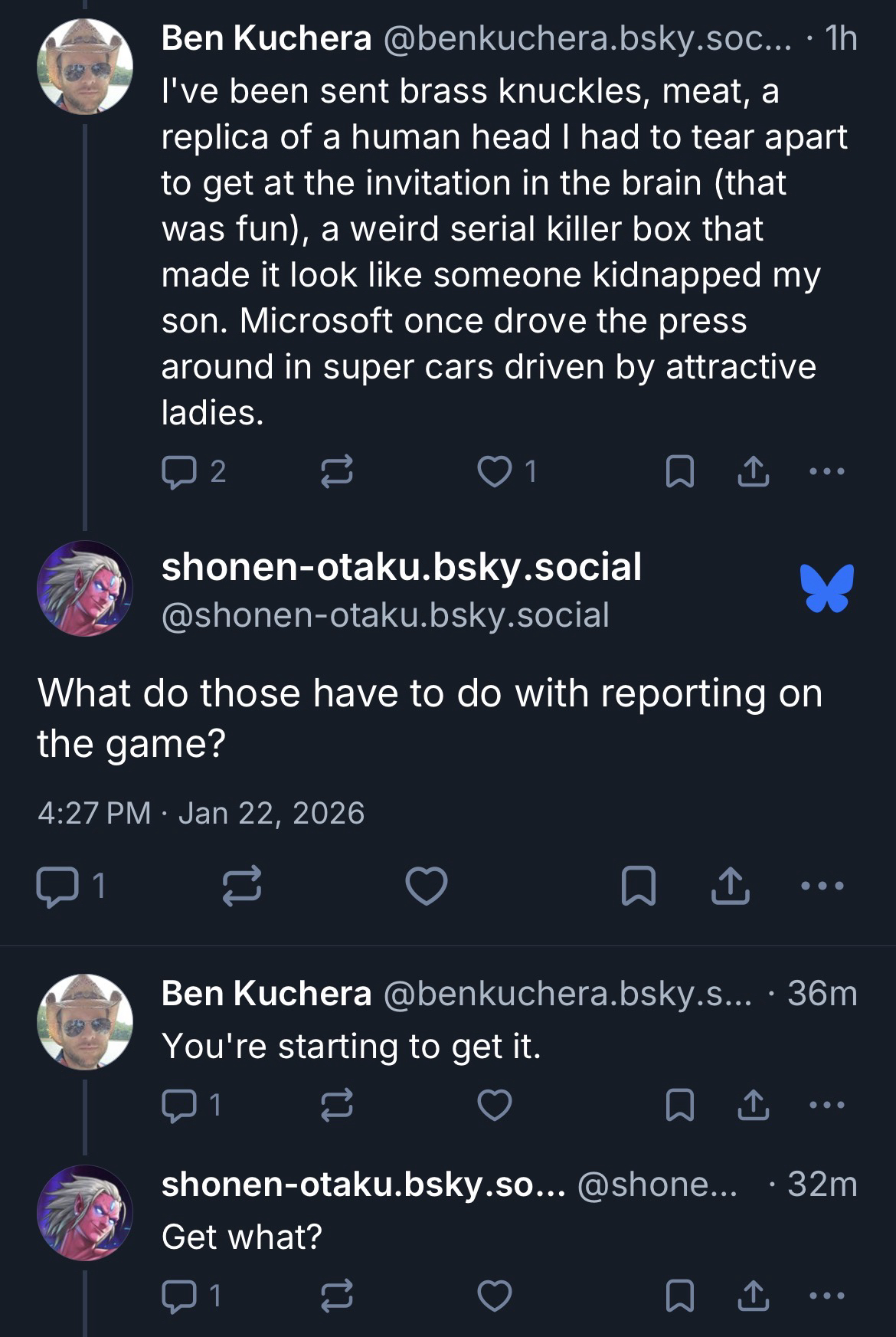Like the 'Get what?' reply
896x1337 pixels.
click(494, 1296)
